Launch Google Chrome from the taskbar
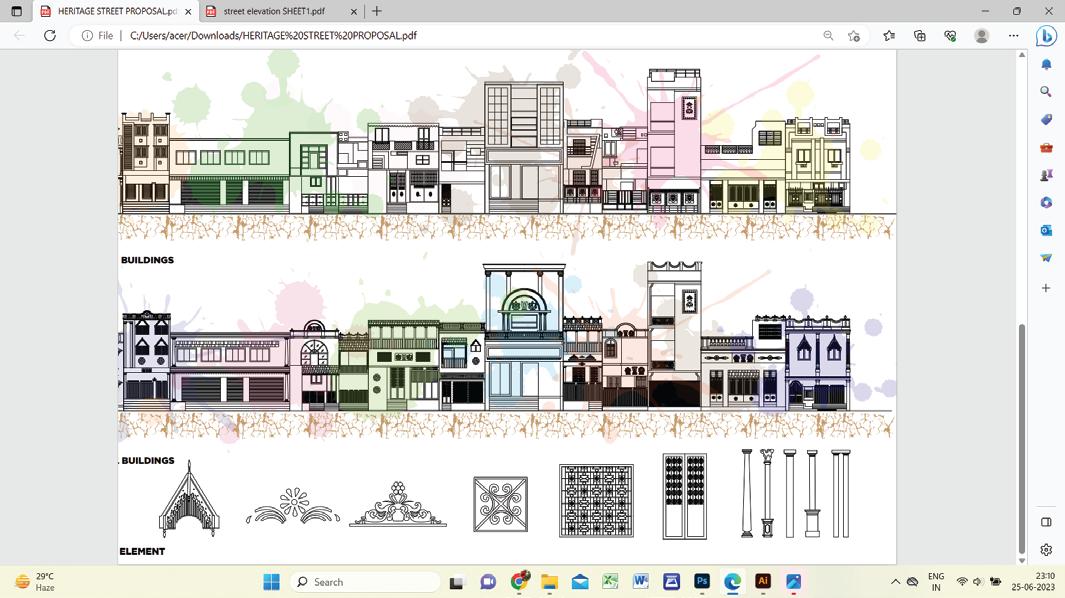1065x598 pixels. pyautogui.click(x=520, y=581)
